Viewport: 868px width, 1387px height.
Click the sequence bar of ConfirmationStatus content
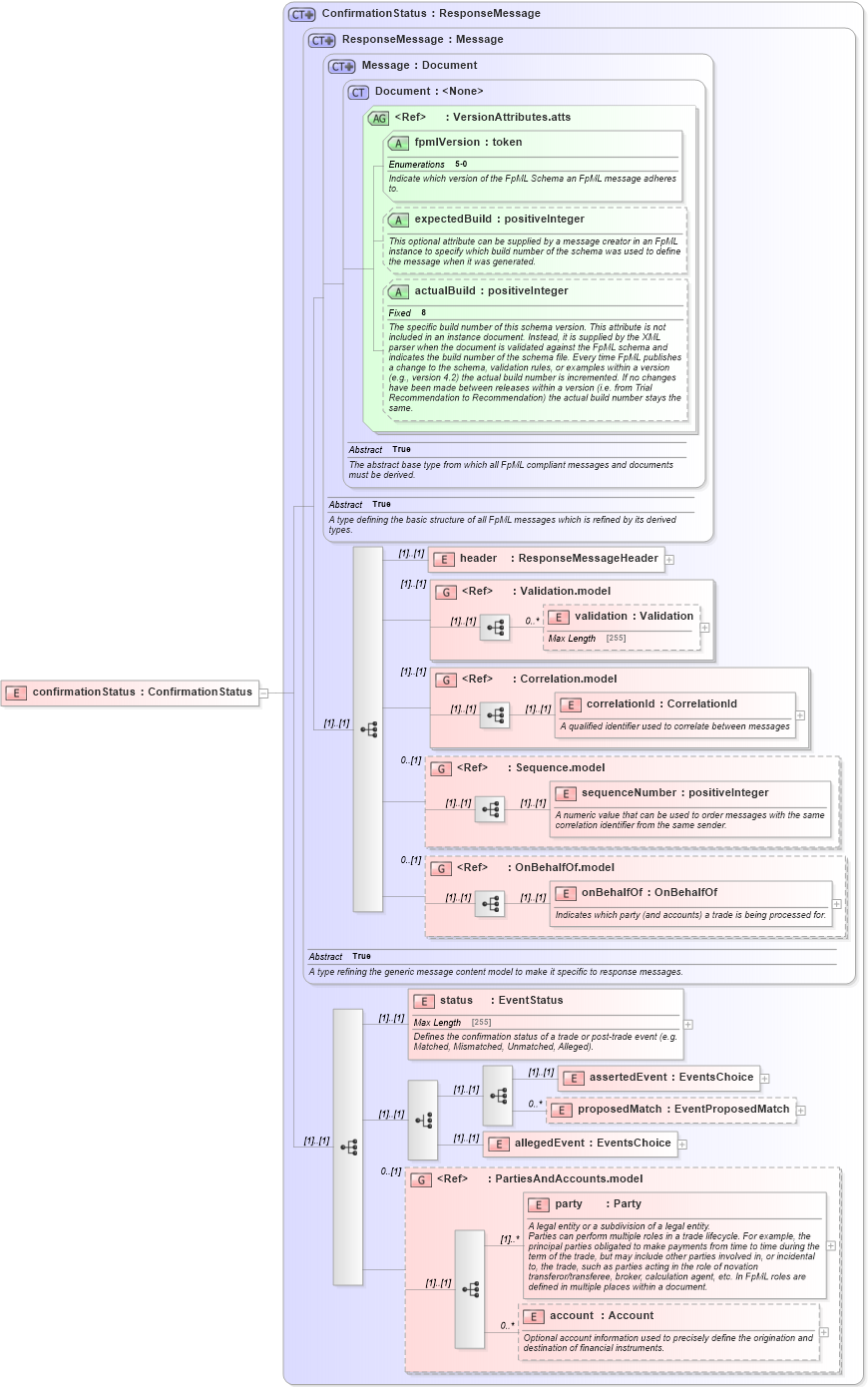(348, 1148)
